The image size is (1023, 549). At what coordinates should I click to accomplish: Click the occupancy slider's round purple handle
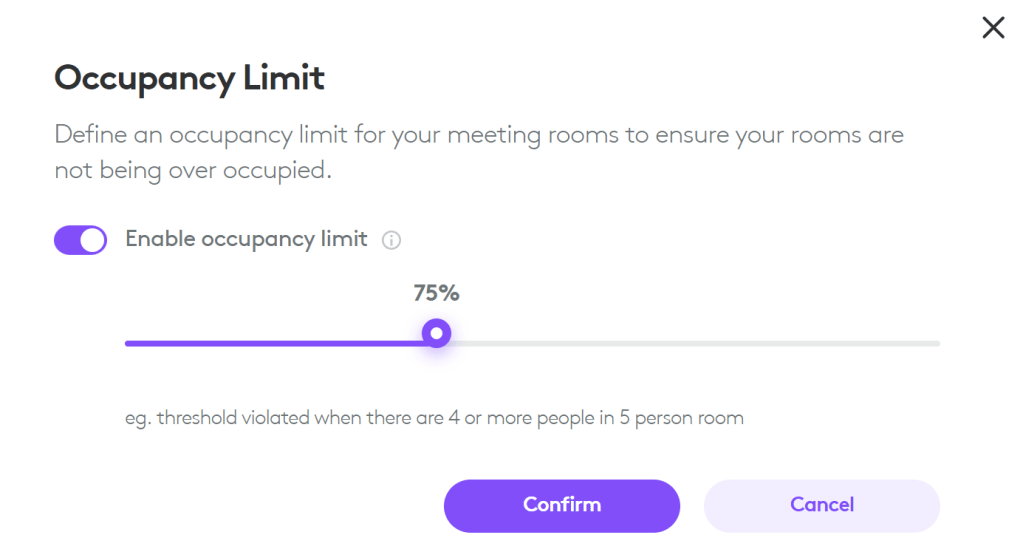[436, 333]
